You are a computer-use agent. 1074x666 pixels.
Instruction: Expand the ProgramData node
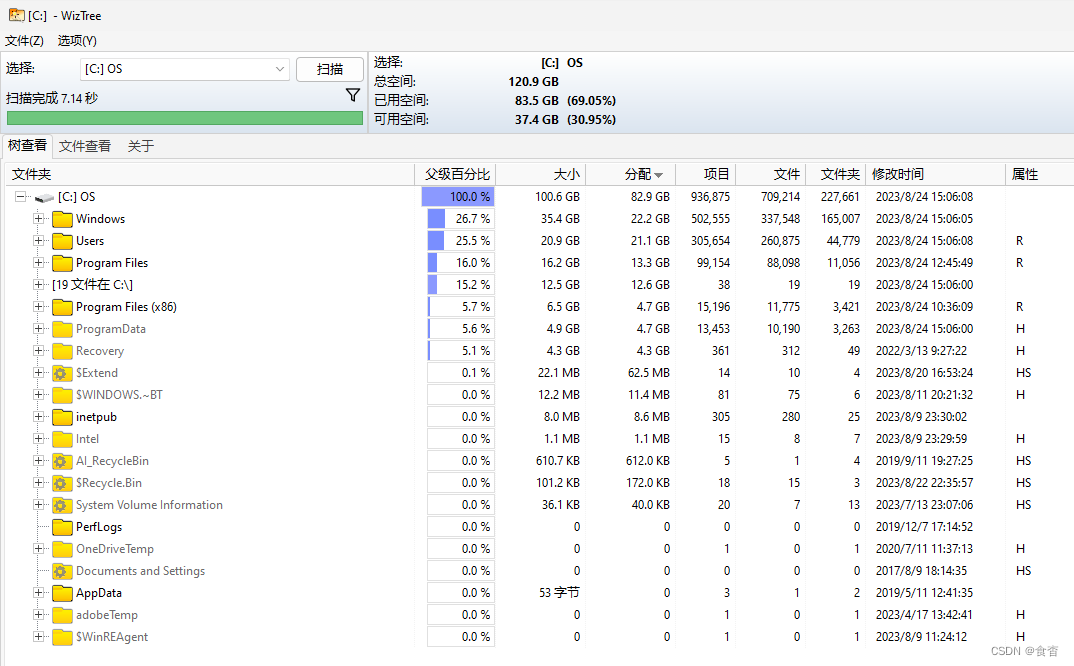click(x=39, y=328)
